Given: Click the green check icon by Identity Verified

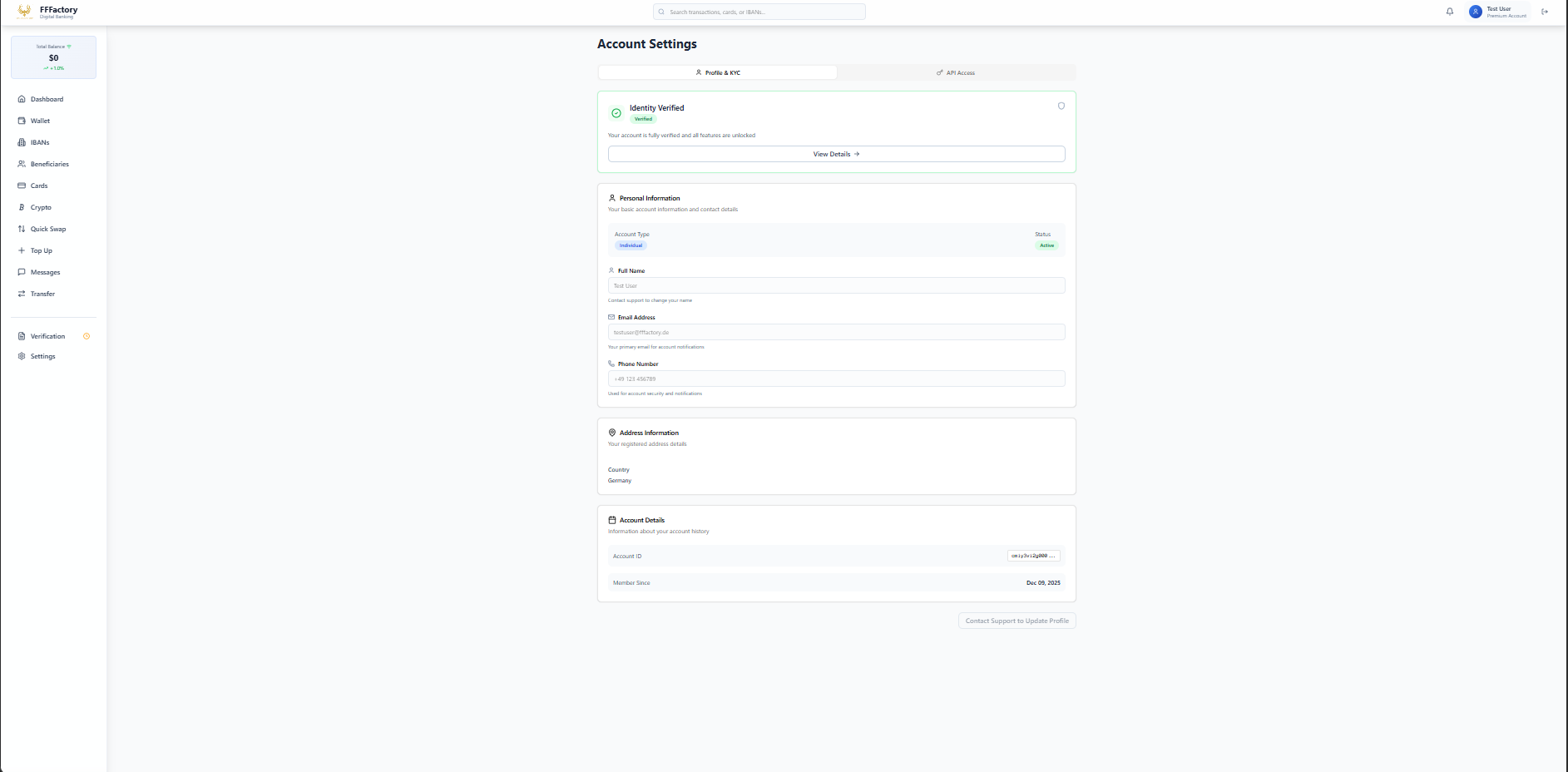Looking at the screenshot, I should [616, 113].
